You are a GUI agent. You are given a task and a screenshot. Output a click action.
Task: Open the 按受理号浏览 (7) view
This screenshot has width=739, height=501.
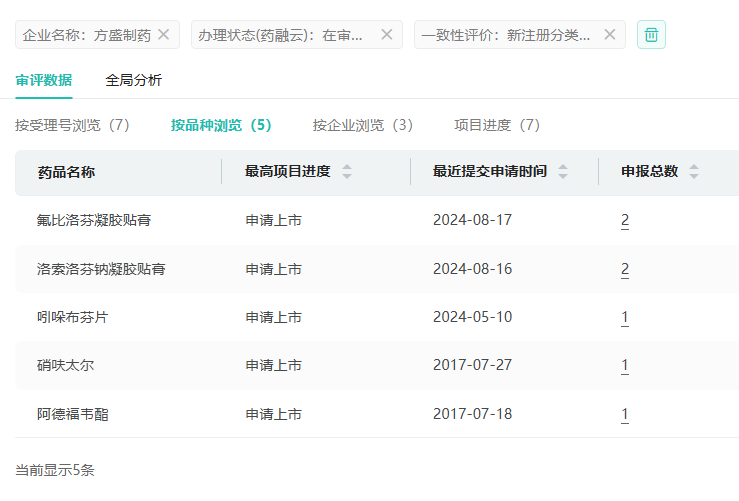72,125
